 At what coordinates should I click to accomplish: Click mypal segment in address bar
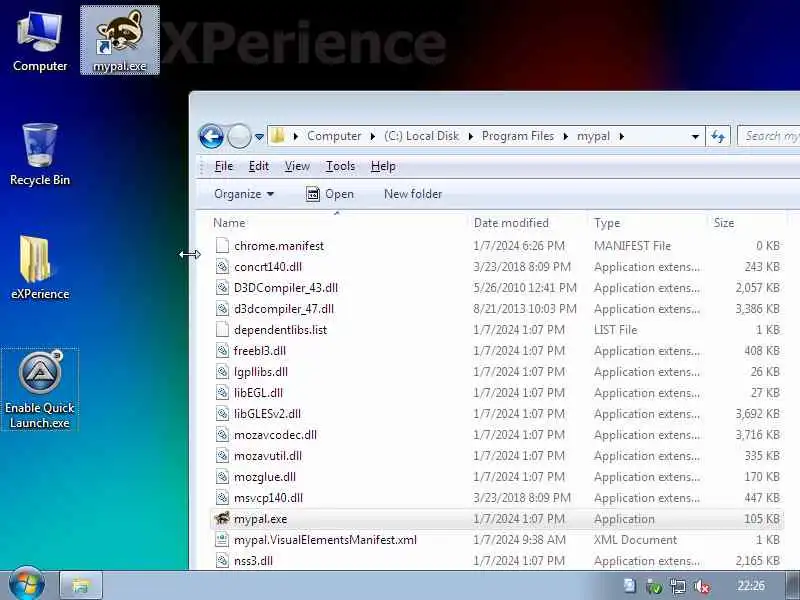pyautogui.click(x=593, y=136)
